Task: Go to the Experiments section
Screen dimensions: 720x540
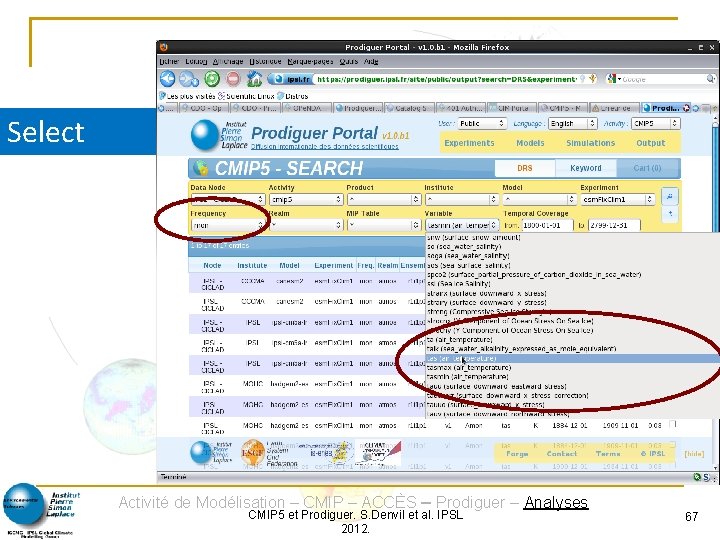Action: tap(469, 143)
